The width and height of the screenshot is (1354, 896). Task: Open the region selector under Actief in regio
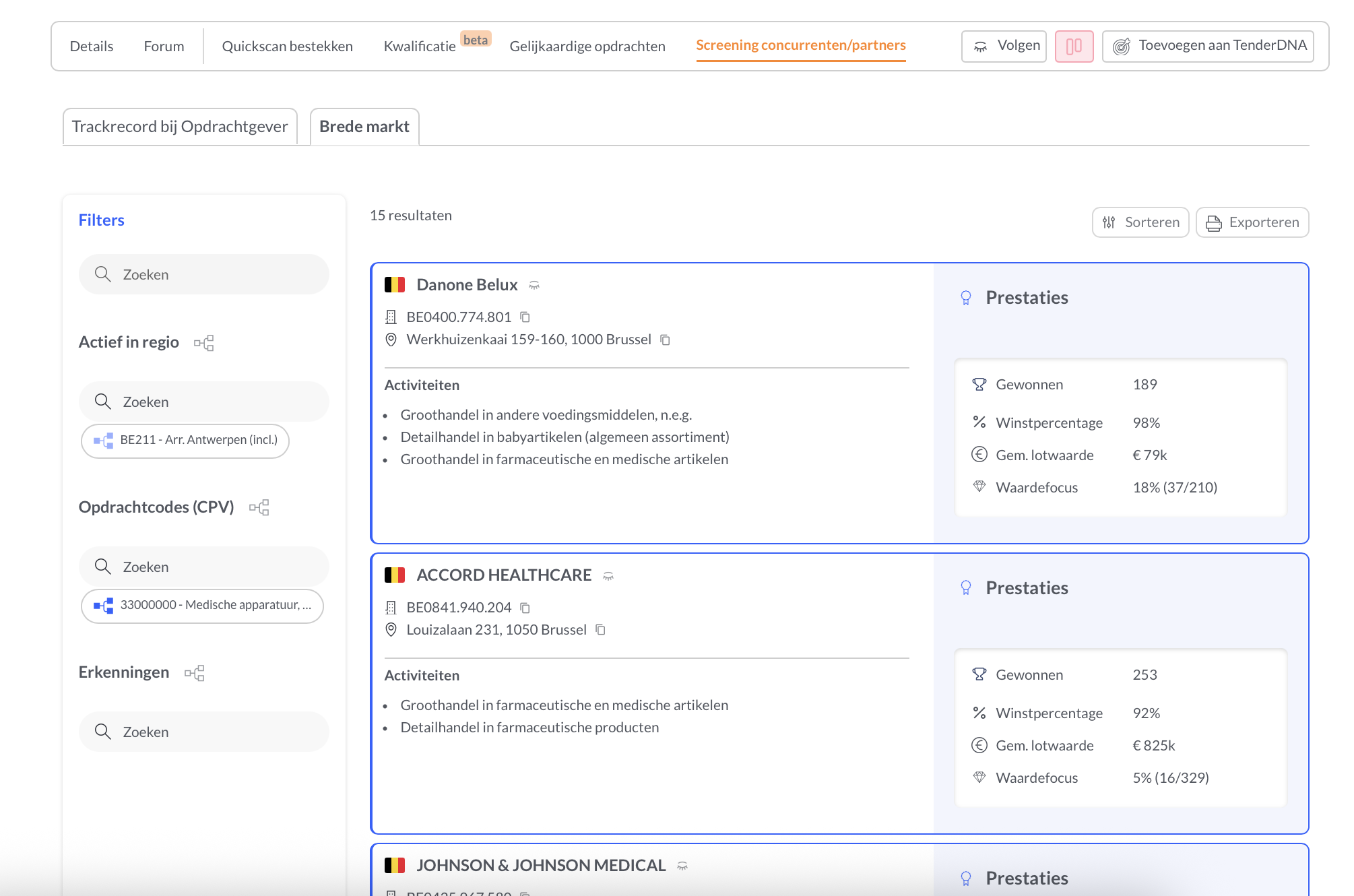point(203,402)
